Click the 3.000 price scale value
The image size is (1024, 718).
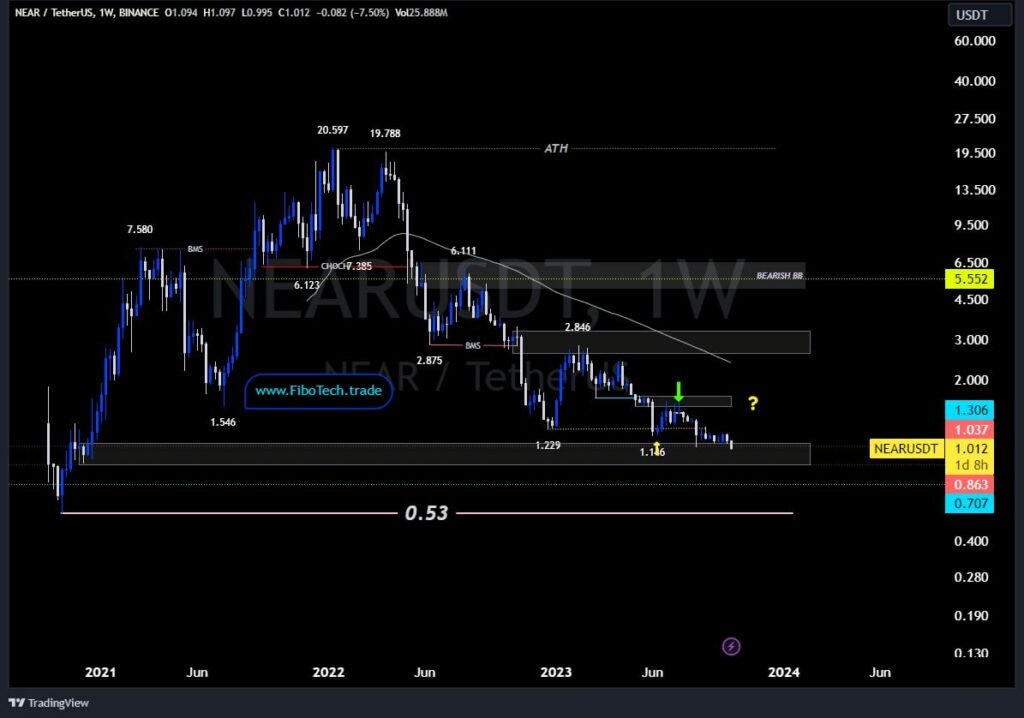pos(971,340)
